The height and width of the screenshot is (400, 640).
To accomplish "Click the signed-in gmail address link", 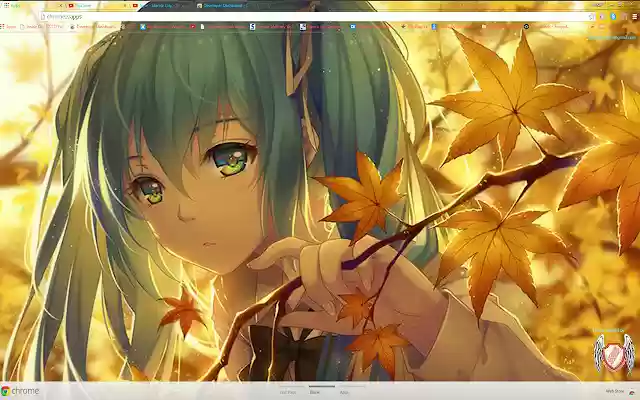I will (612, 38).
